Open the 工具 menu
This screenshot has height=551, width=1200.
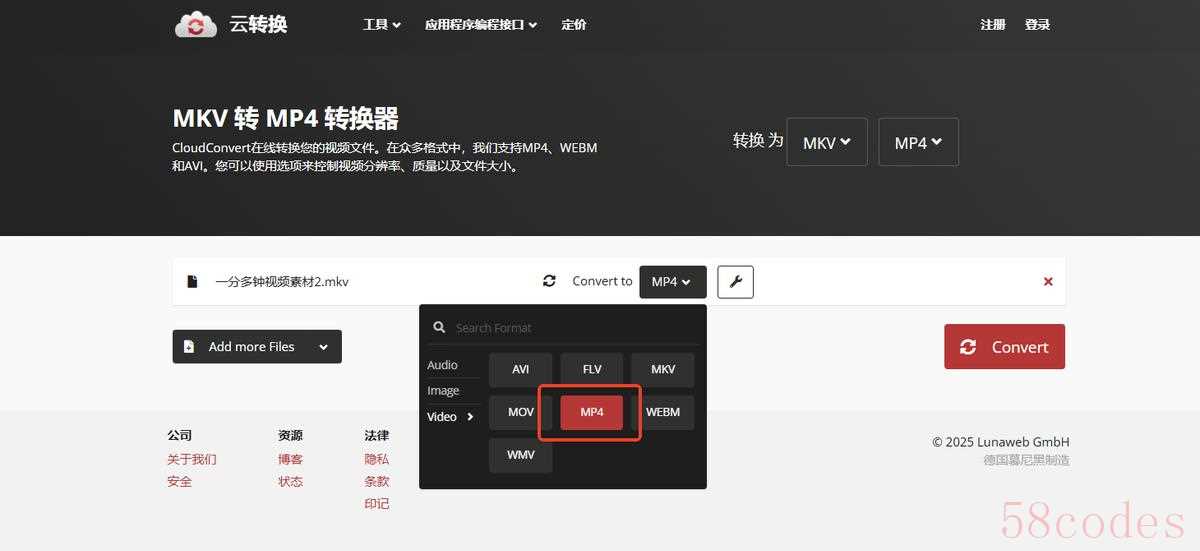(x=381, y=25)
